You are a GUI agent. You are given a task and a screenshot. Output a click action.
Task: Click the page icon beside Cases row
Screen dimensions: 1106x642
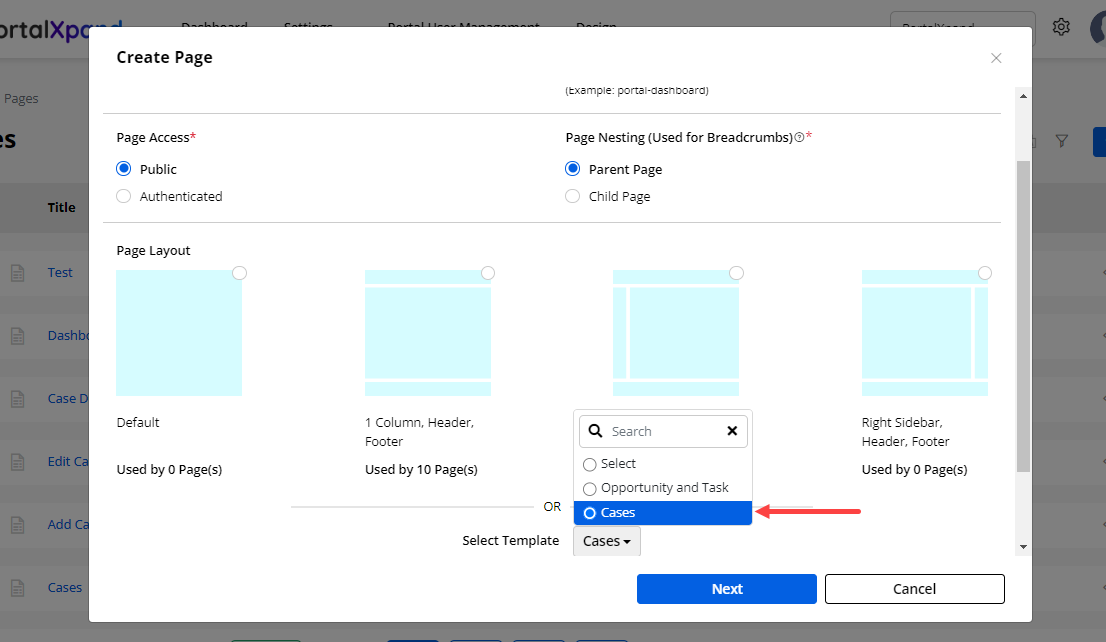click(17, 588)
